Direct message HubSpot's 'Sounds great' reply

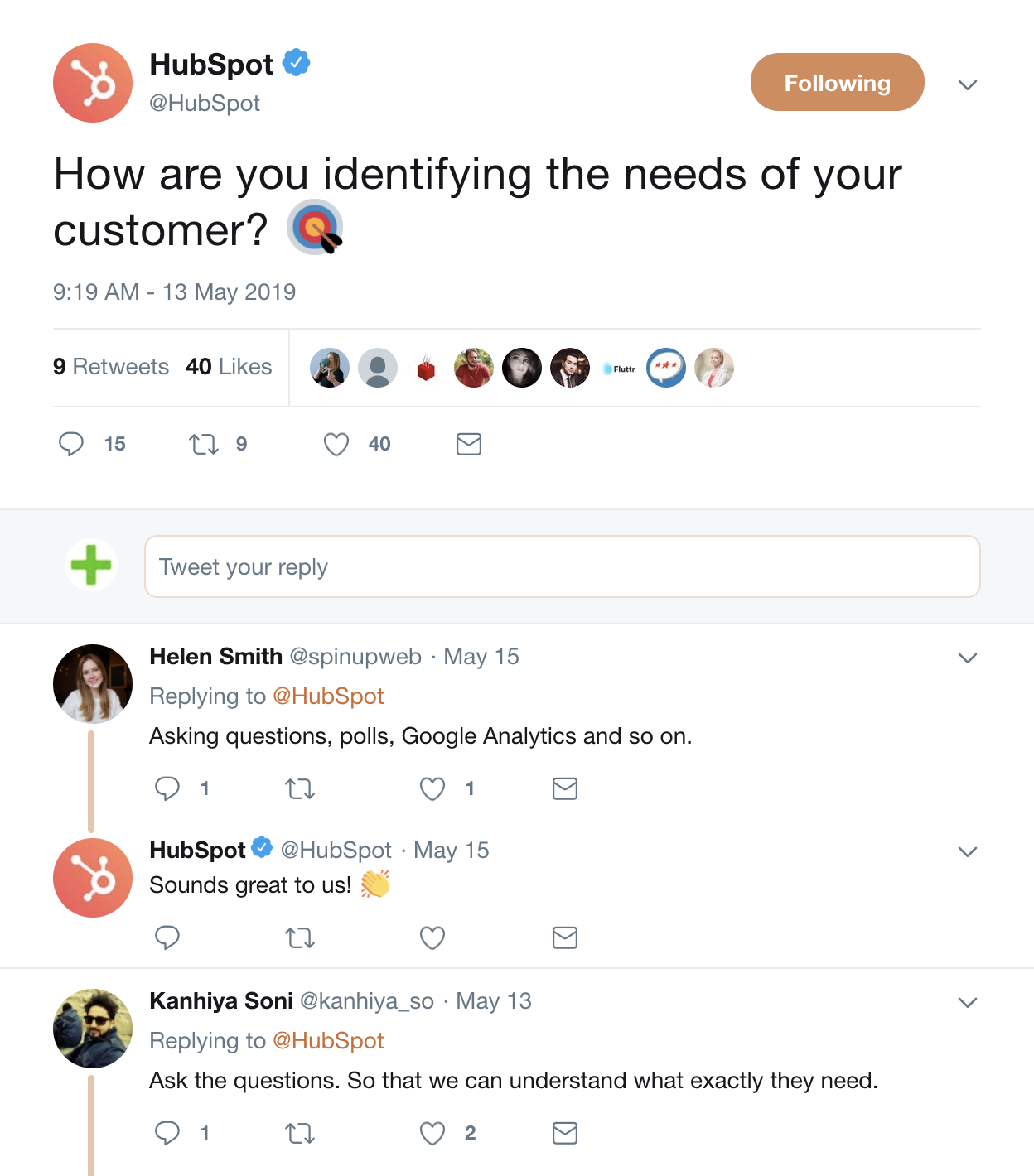(565, 938)
